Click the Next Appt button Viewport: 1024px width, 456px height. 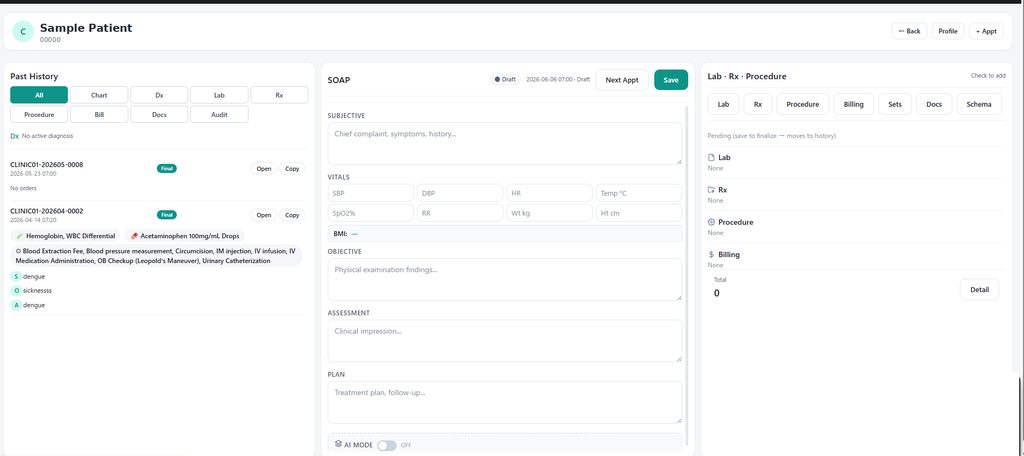tap(622, 80)
